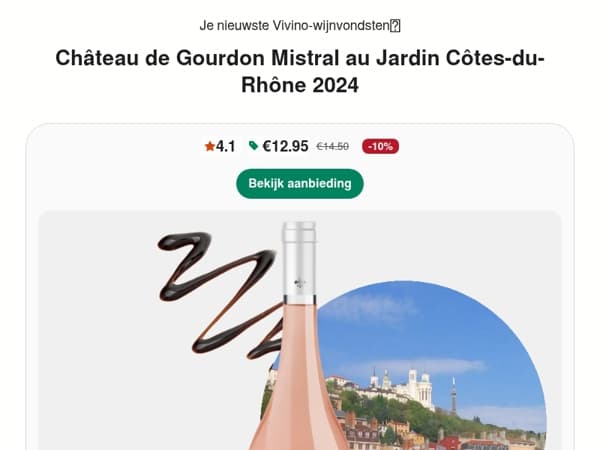Open the Bekijk aanbieding button
Image resolution: width=600 pixels, height=450 pixels.
pos(300,184)
